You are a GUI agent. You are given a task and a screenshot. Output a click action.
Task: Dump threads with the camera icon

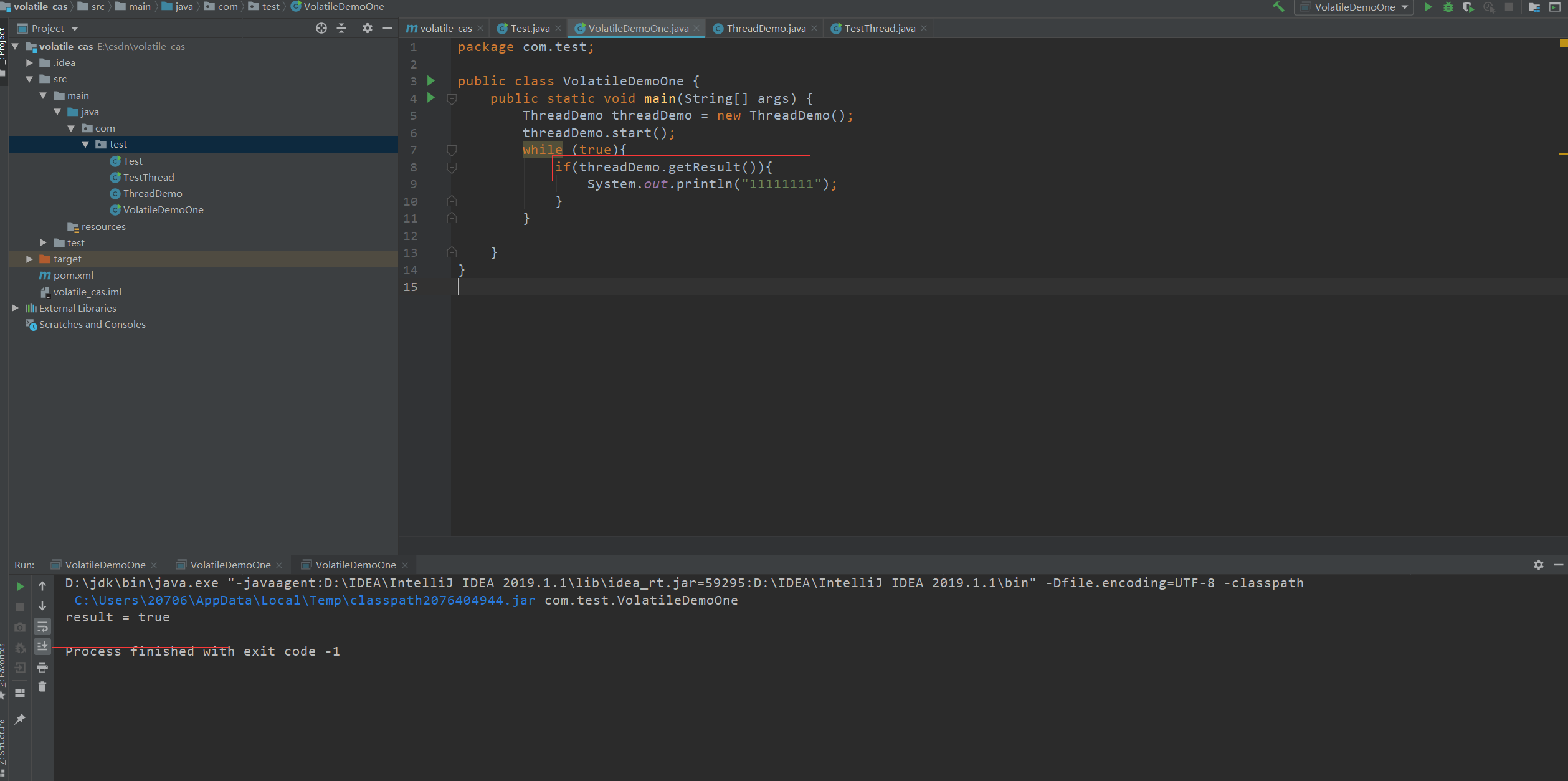[x=20, y=627]
